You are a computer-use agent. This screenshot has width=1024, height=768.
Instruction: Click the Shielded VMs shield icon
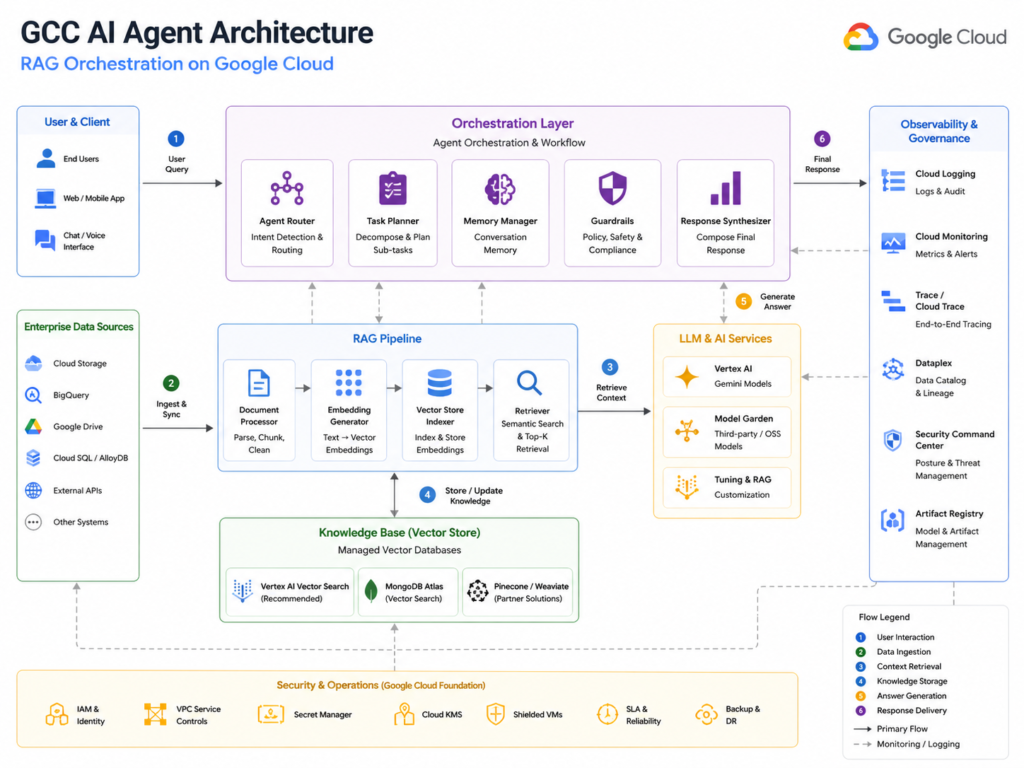click(496, 714)
